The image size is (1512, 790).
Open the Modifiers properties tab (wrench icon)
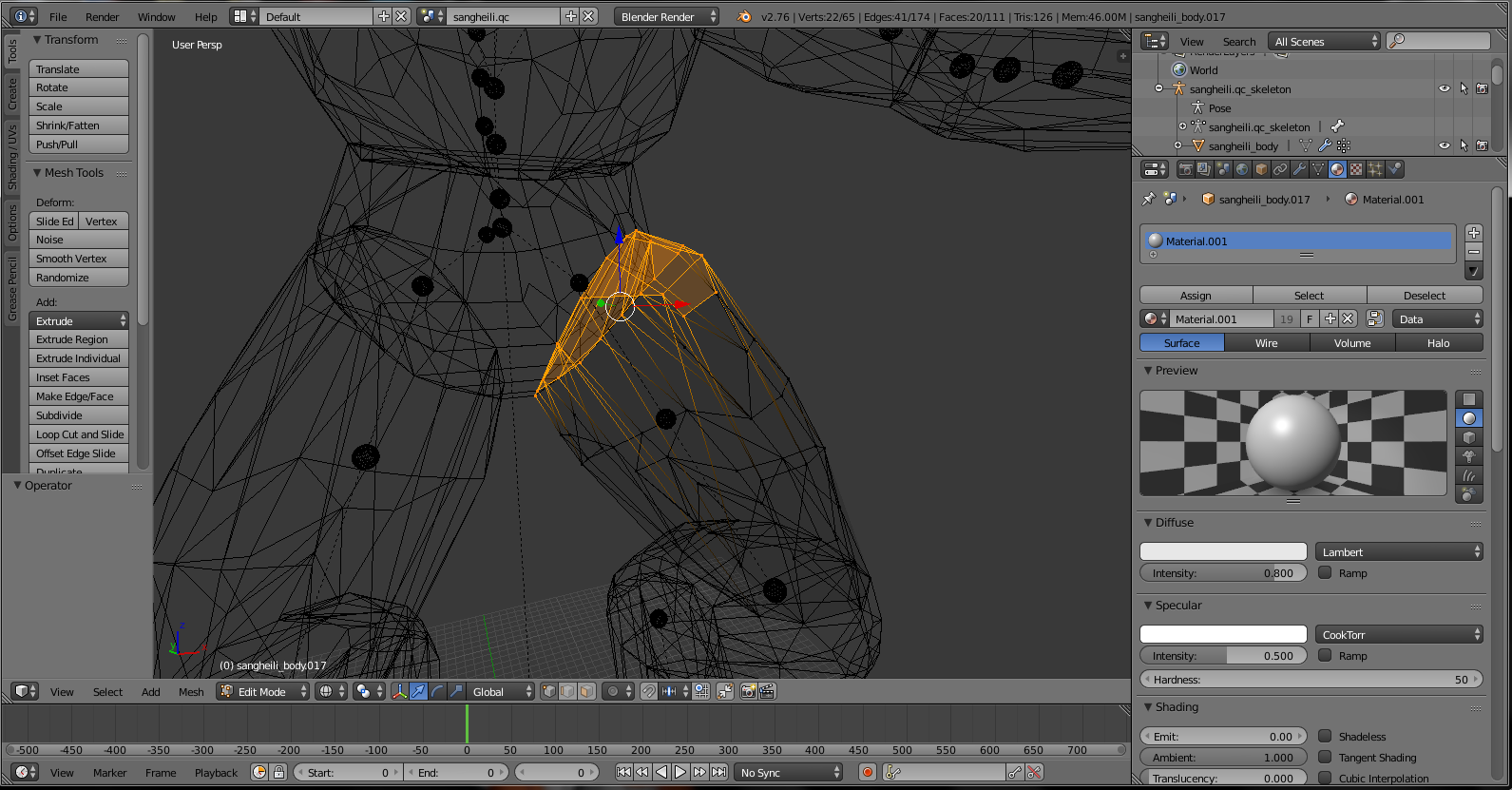1299,169
